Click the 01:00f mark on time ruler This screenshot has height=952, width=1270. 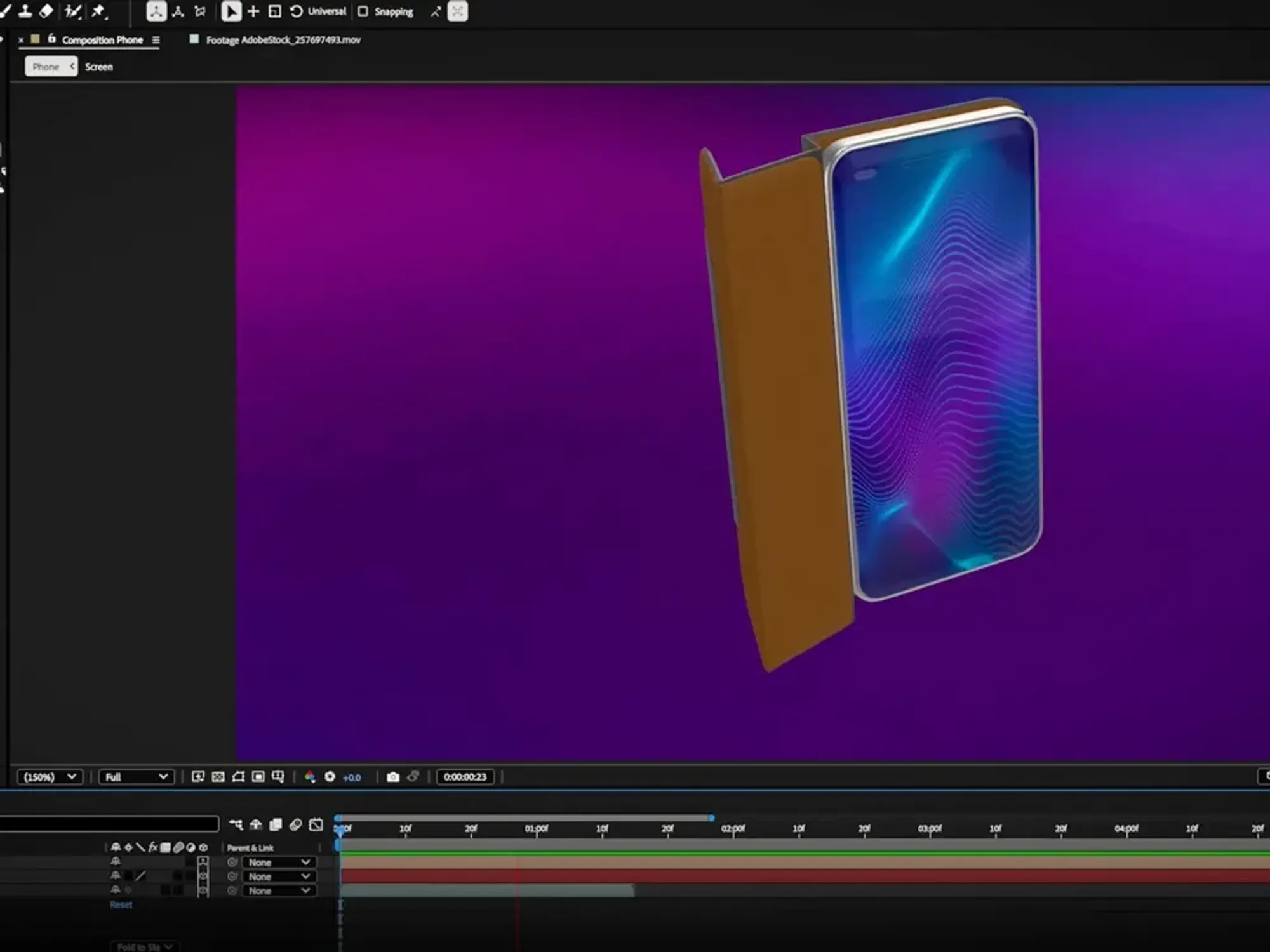click(x=537, y=829)
